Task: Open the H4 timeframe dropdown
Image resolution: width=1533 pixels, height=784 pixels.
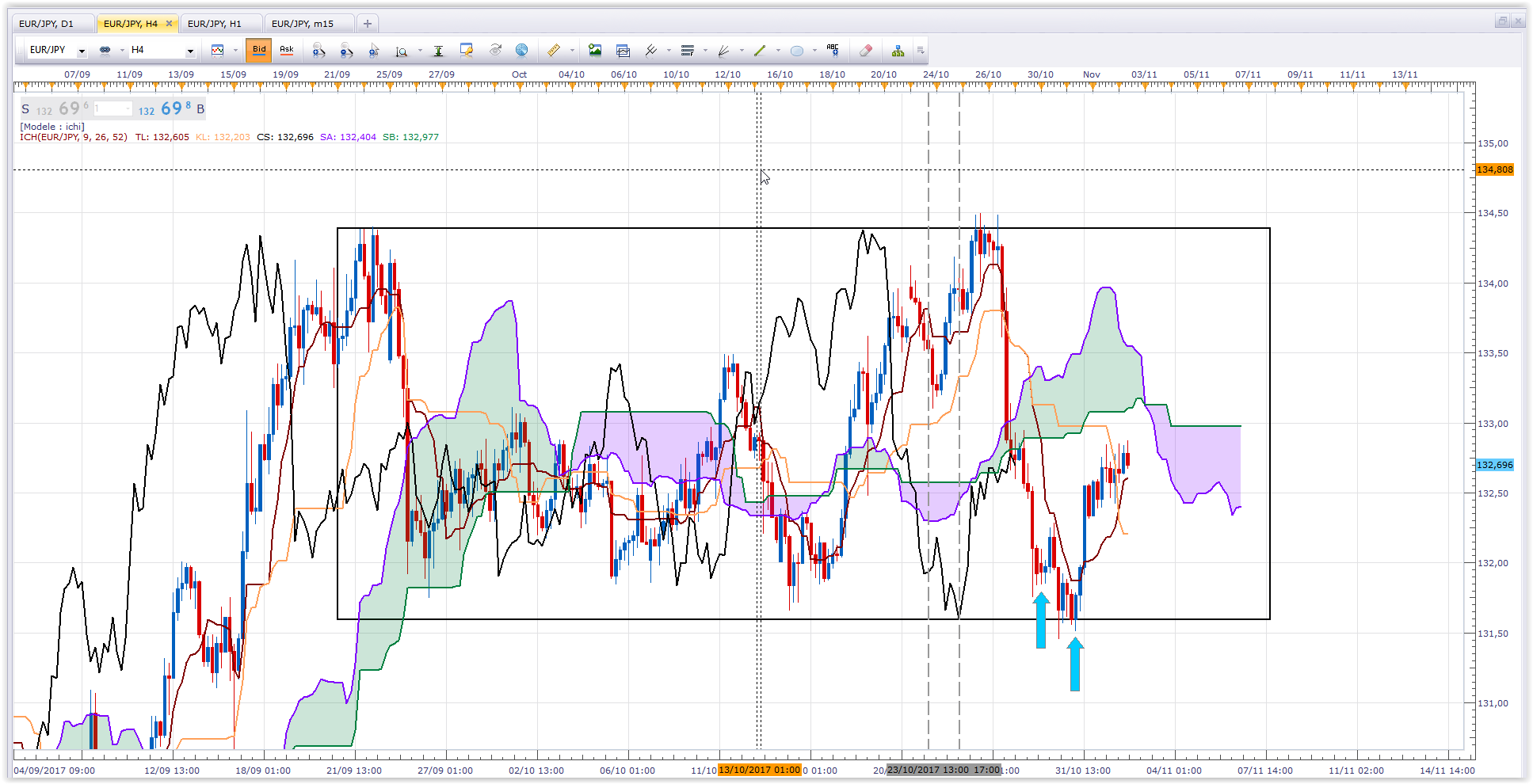Action: (190, 51)
